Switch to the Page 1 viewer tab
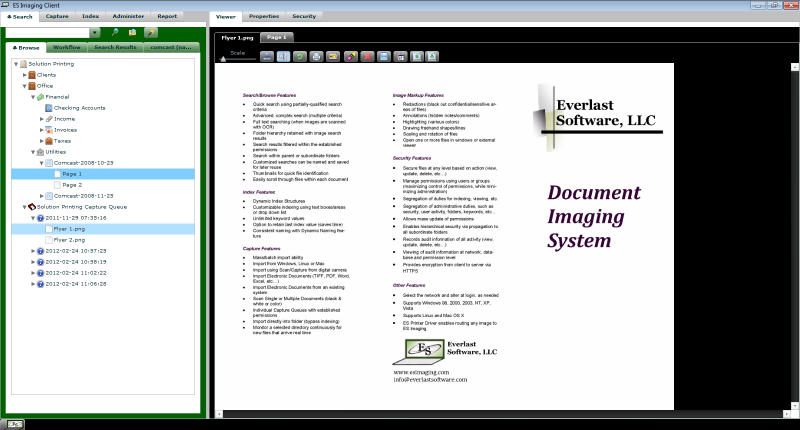The image size is (800, 430). [x=277, y=37]
